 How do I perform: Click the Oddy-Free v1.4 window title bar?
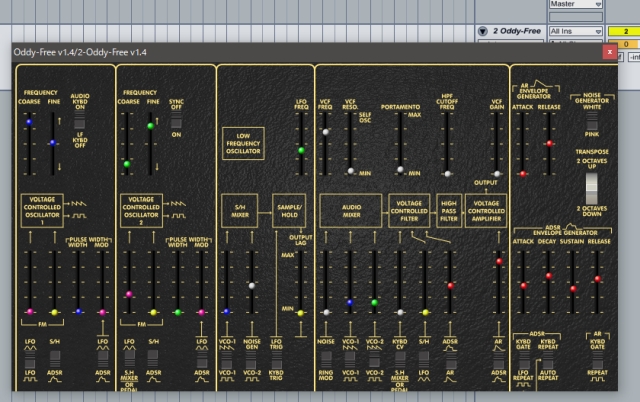[300, 51]
